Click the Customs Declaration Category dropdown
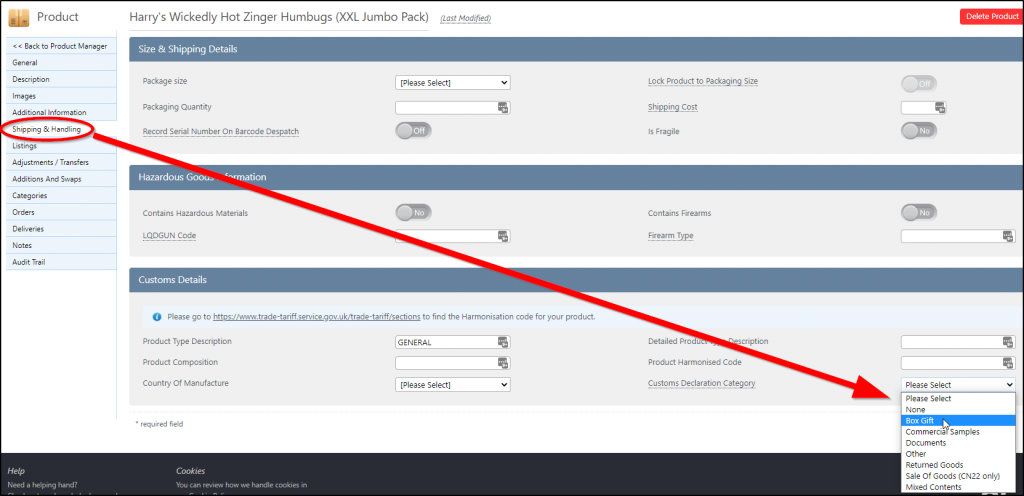The image size is (1024, 496). coord(958,384)
